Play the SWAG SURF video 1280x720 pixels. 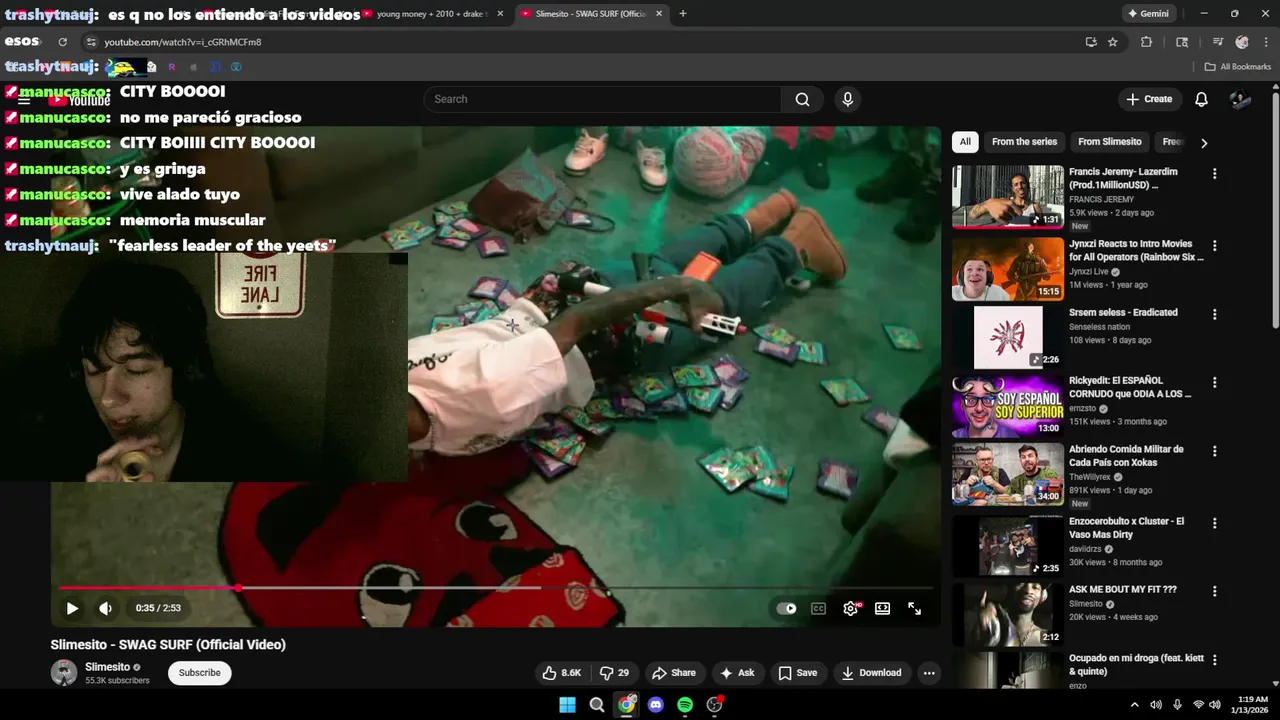(72, 608)
